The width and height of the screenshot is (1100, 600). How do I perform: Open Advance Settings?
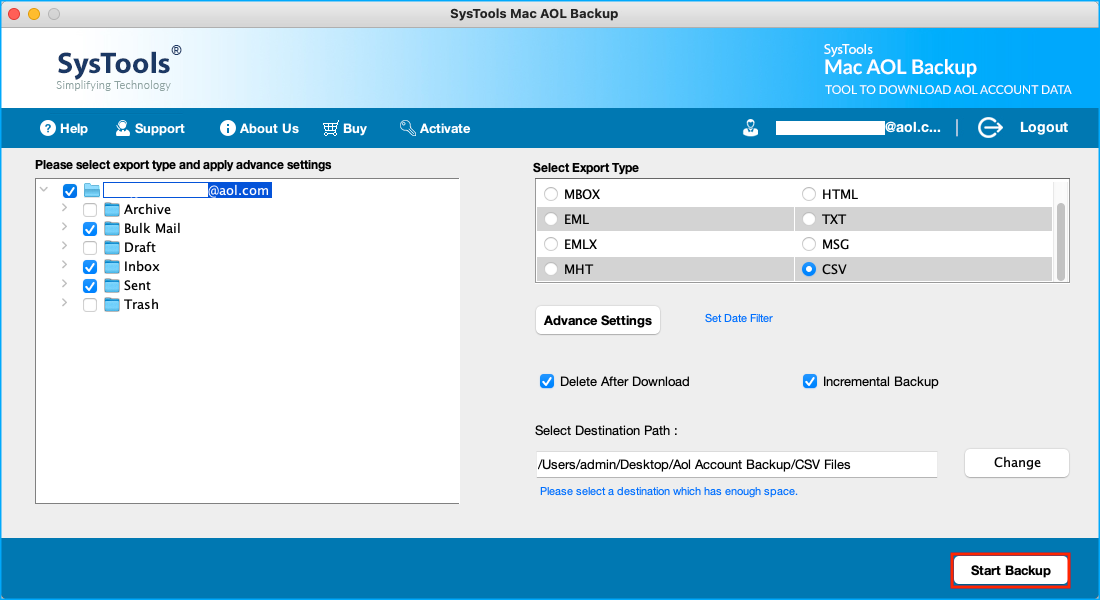[x=598, y=320]
